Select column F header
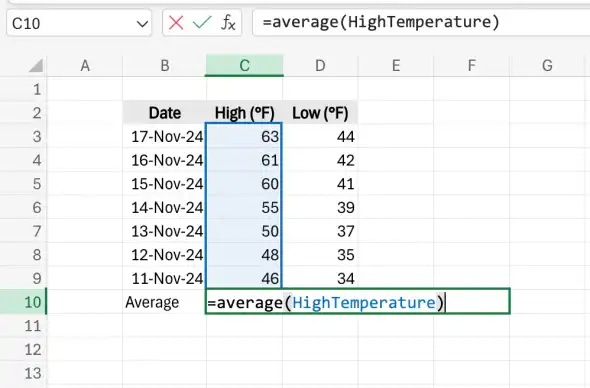This screenshot has height=388, width=590. (x=471, y=65)
